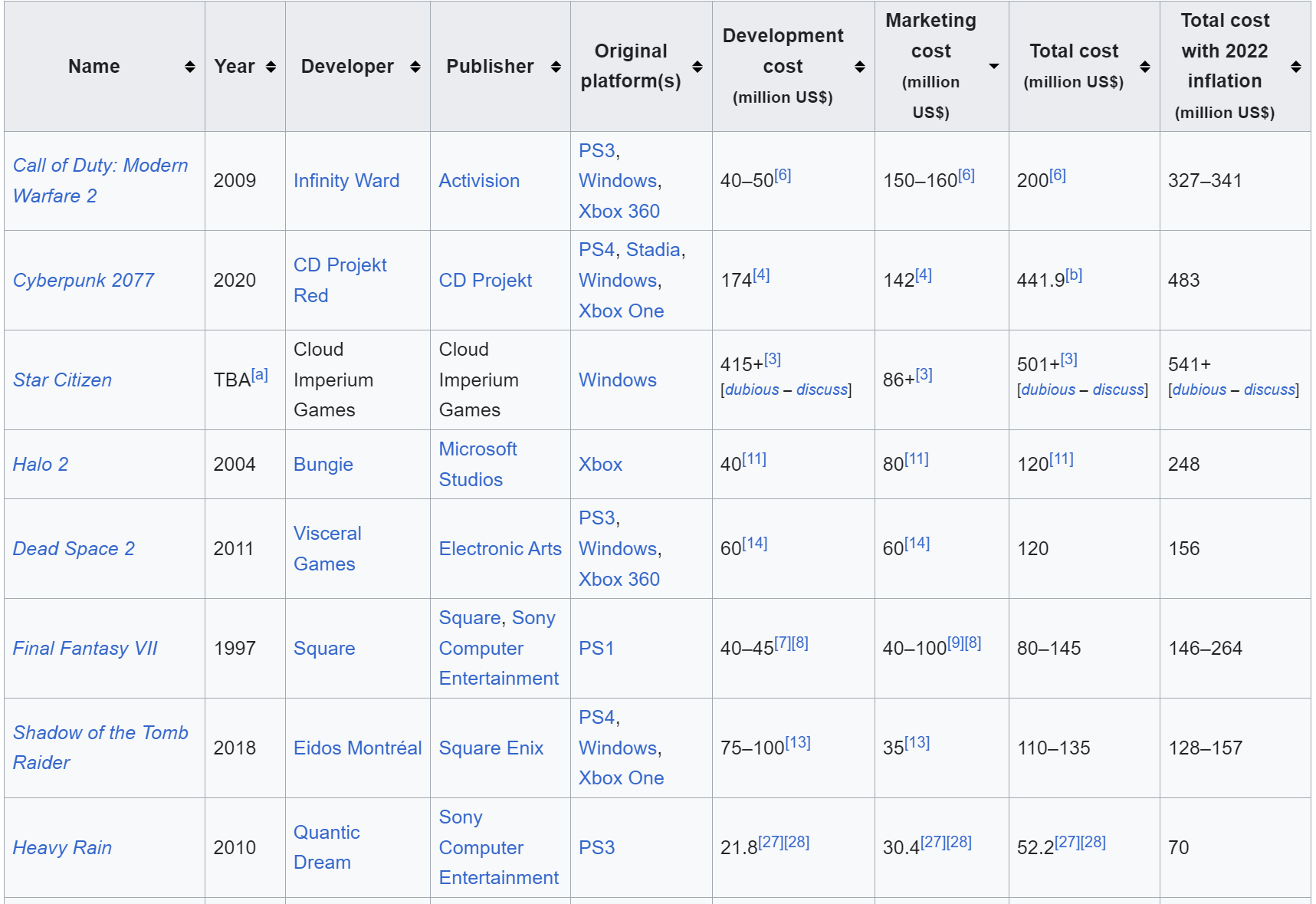Sort table by Name column arrows

(189, 67)
